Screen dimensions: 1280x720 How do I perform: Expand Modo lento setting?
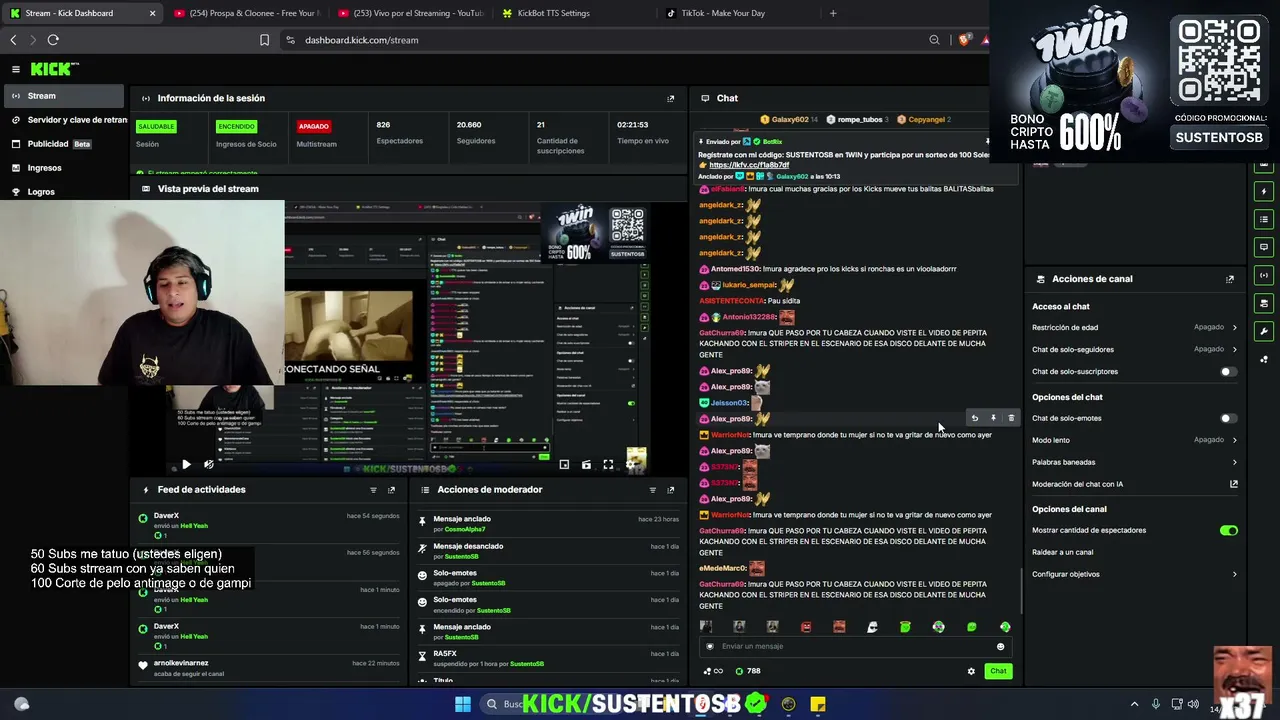pyautogui.click(x=1135, y=440)
